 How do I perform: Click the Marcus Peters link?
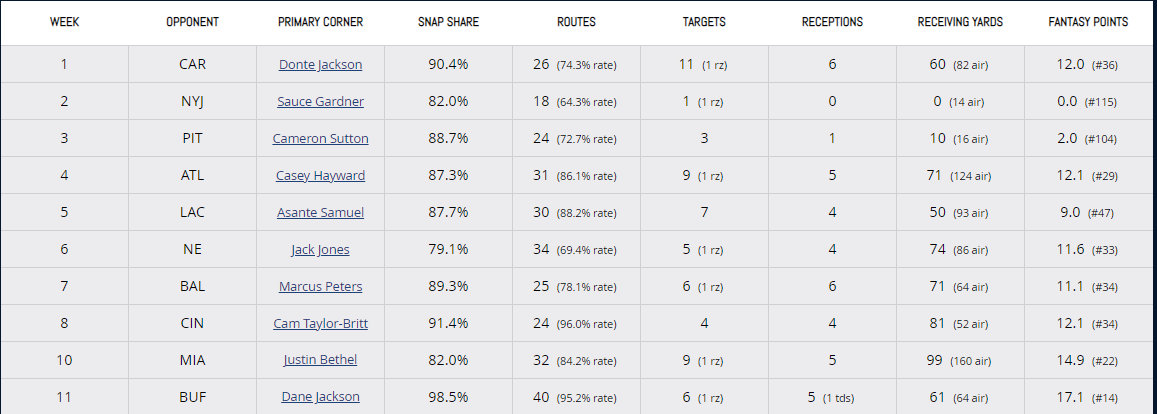pos(320,287)
